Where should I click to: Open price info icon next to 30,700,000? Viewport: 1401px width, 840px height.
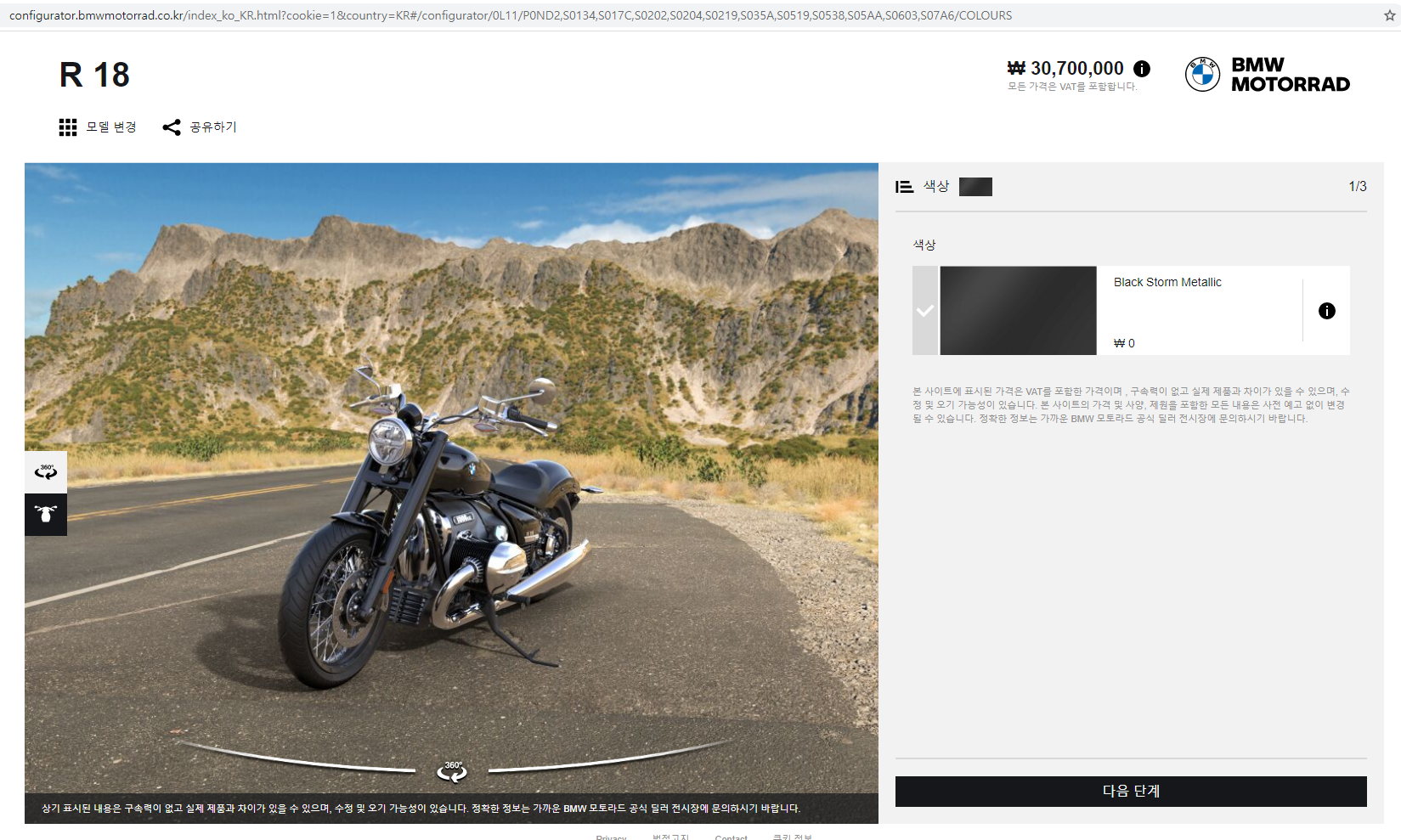1142,69
